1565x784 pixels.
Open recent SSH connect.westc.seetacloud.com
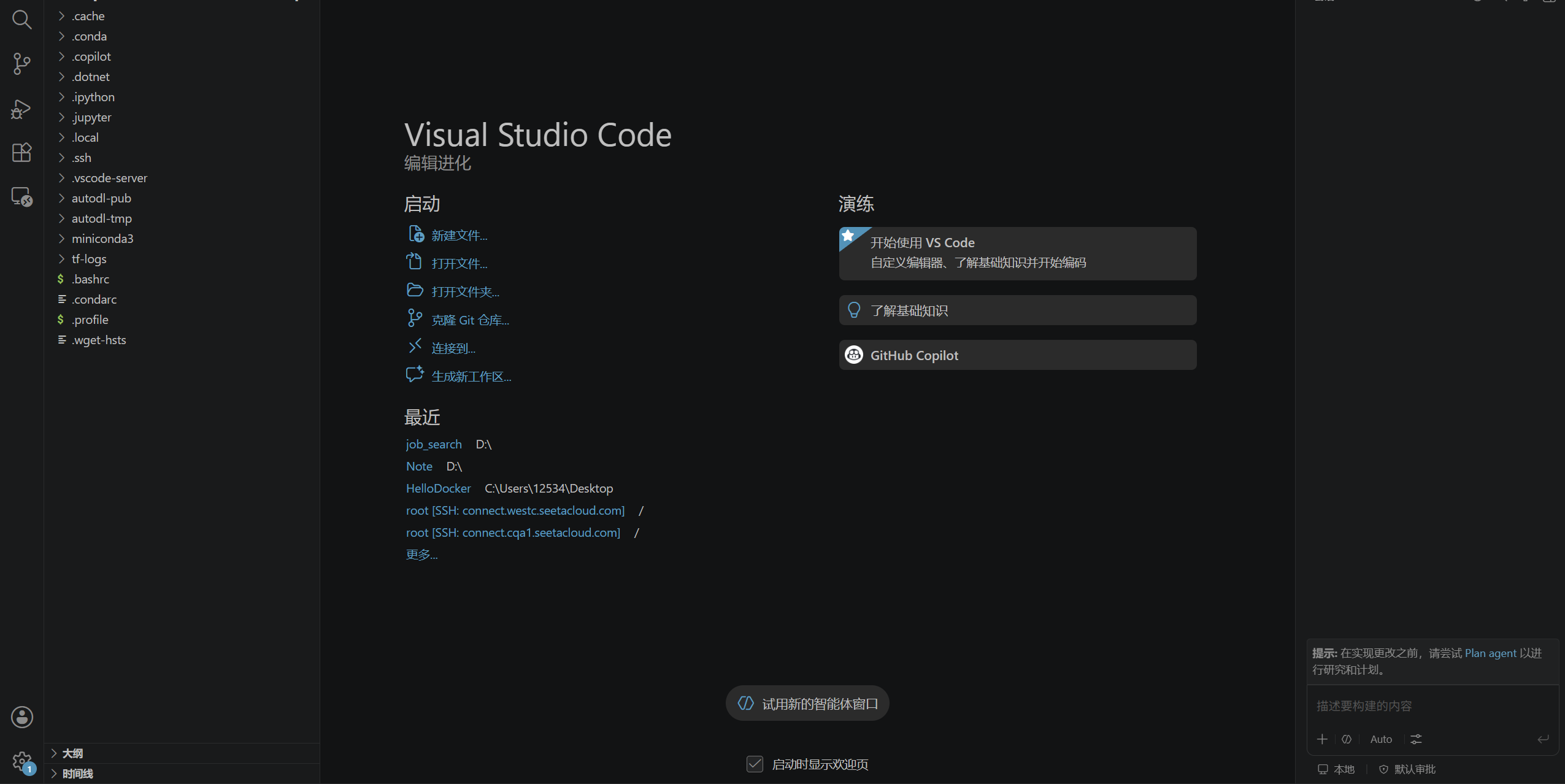click(x=515, y=510)
